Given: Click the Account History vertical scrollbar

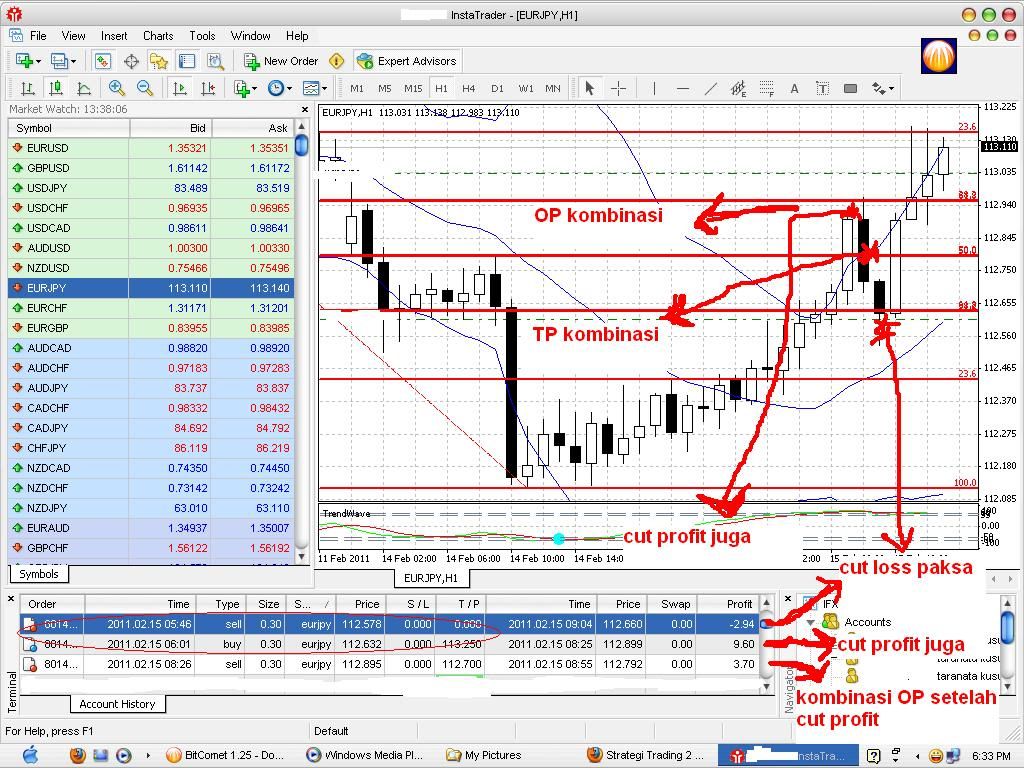Looking at the screenshot, I should [x=767, y=644].
